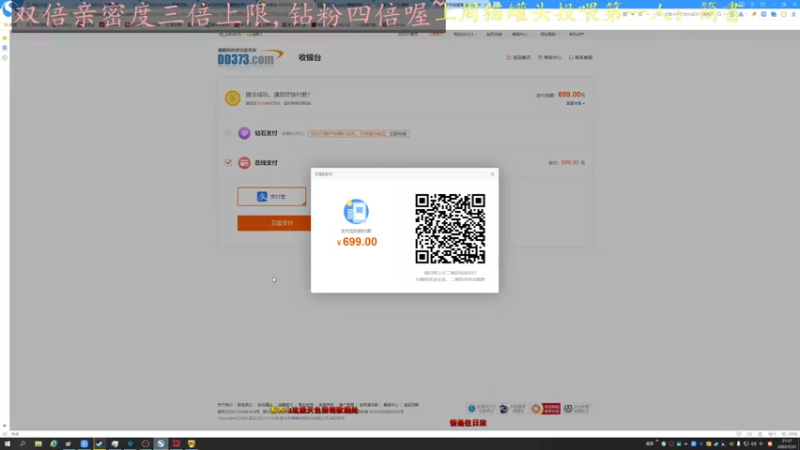Expand the 我的DD373 top menu
Screen dimensions: 800x450
465,34
